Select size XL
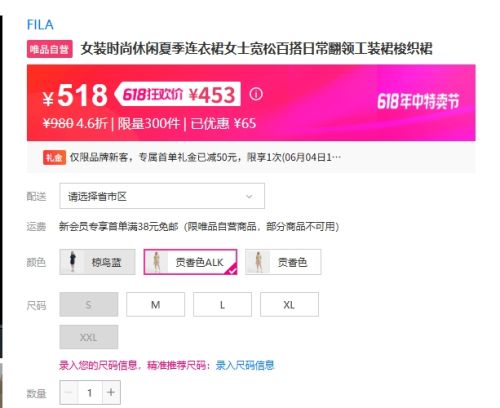The image size is (500, 408). (289, 304)
